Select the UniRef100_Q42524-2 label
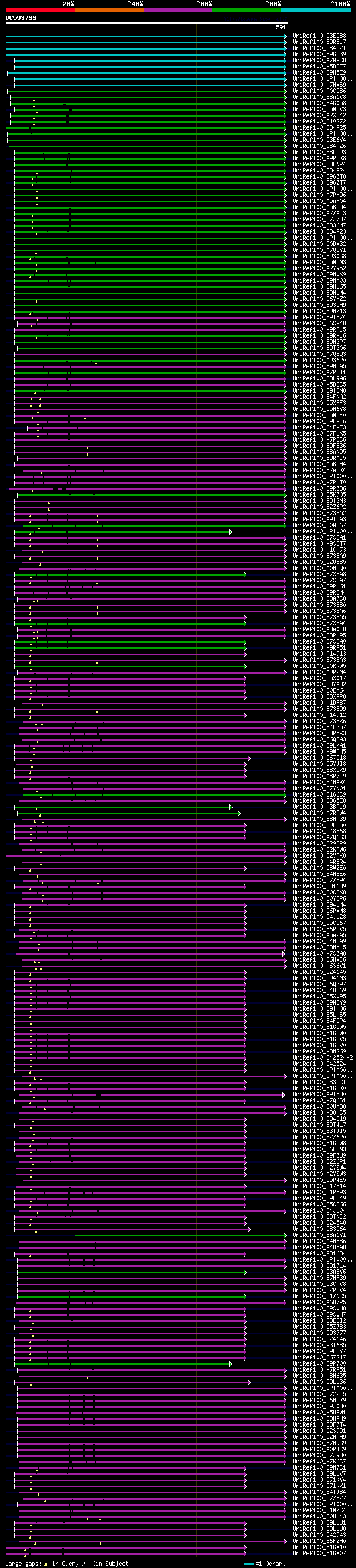The image size is (356, 1568). point(323,1058)
